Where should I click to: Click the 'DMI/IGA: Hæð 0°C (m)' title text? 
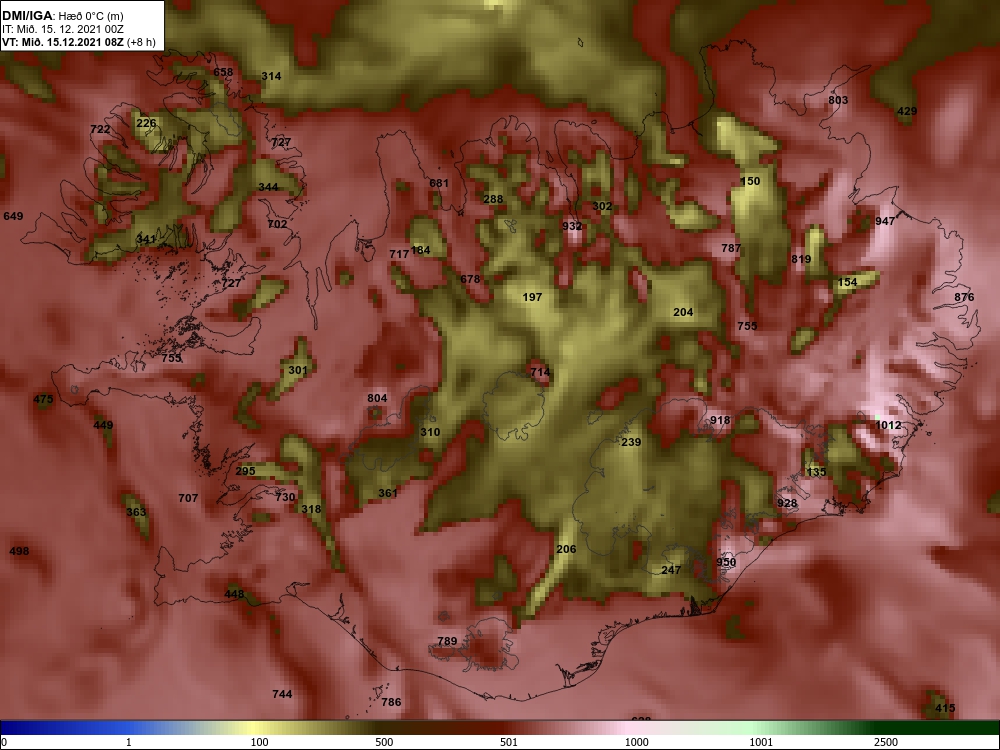pyautogui.click(x=62, y=15)
